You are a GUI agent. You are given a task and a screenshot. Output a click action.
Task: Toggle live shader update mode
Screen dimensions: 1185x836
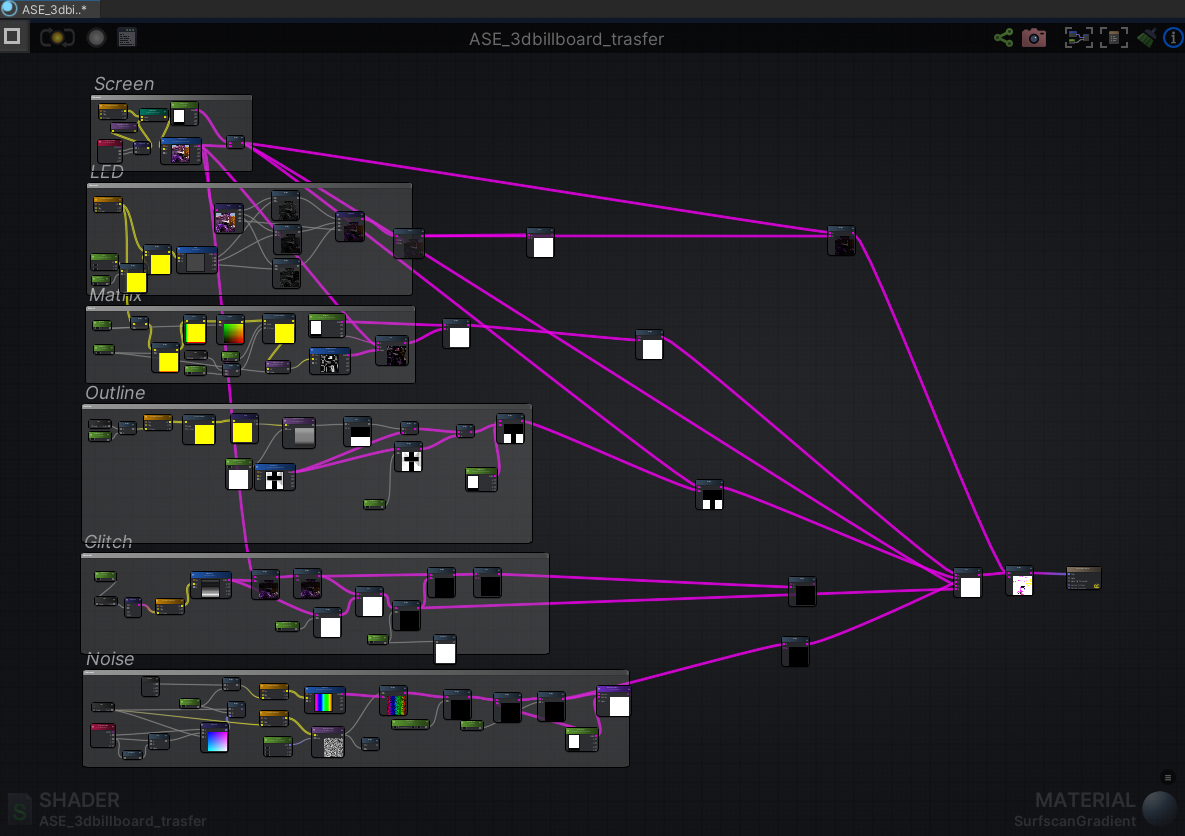point(58,38)
